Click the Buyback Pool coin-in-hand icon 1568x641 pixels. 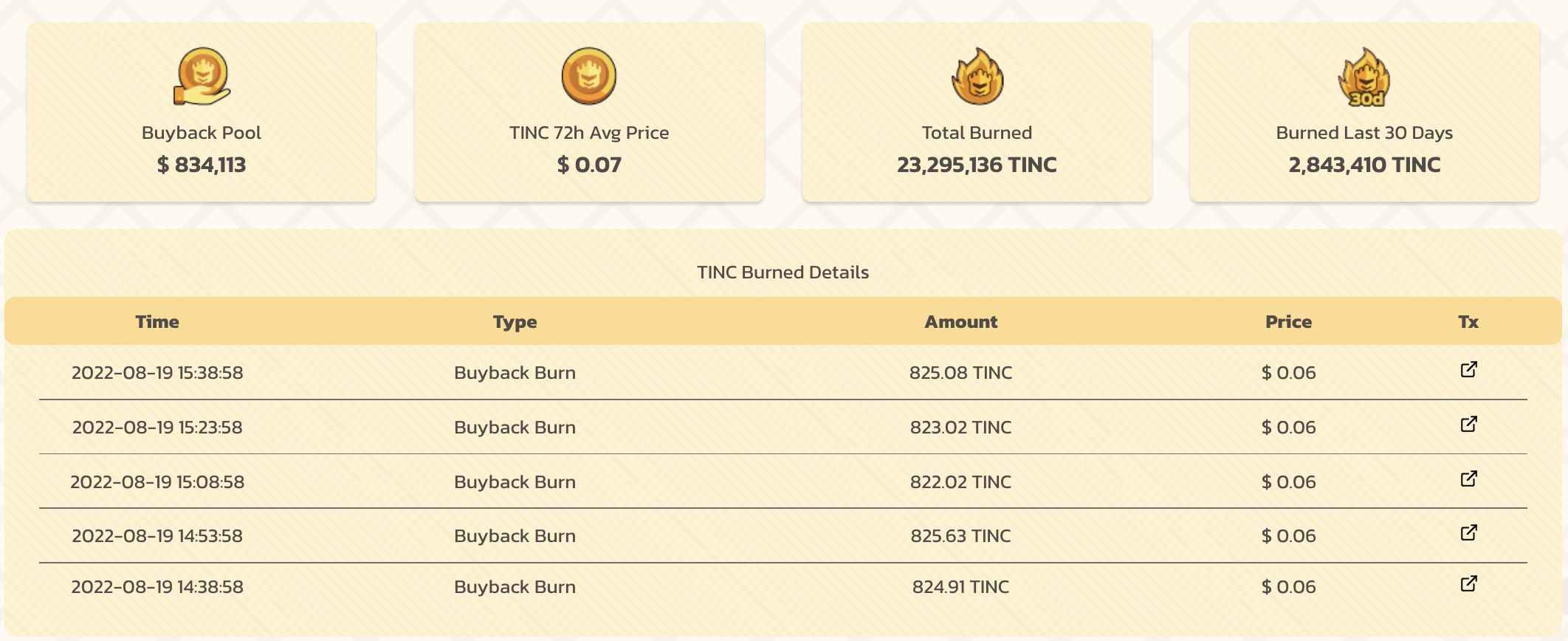(x=201, y=76)
